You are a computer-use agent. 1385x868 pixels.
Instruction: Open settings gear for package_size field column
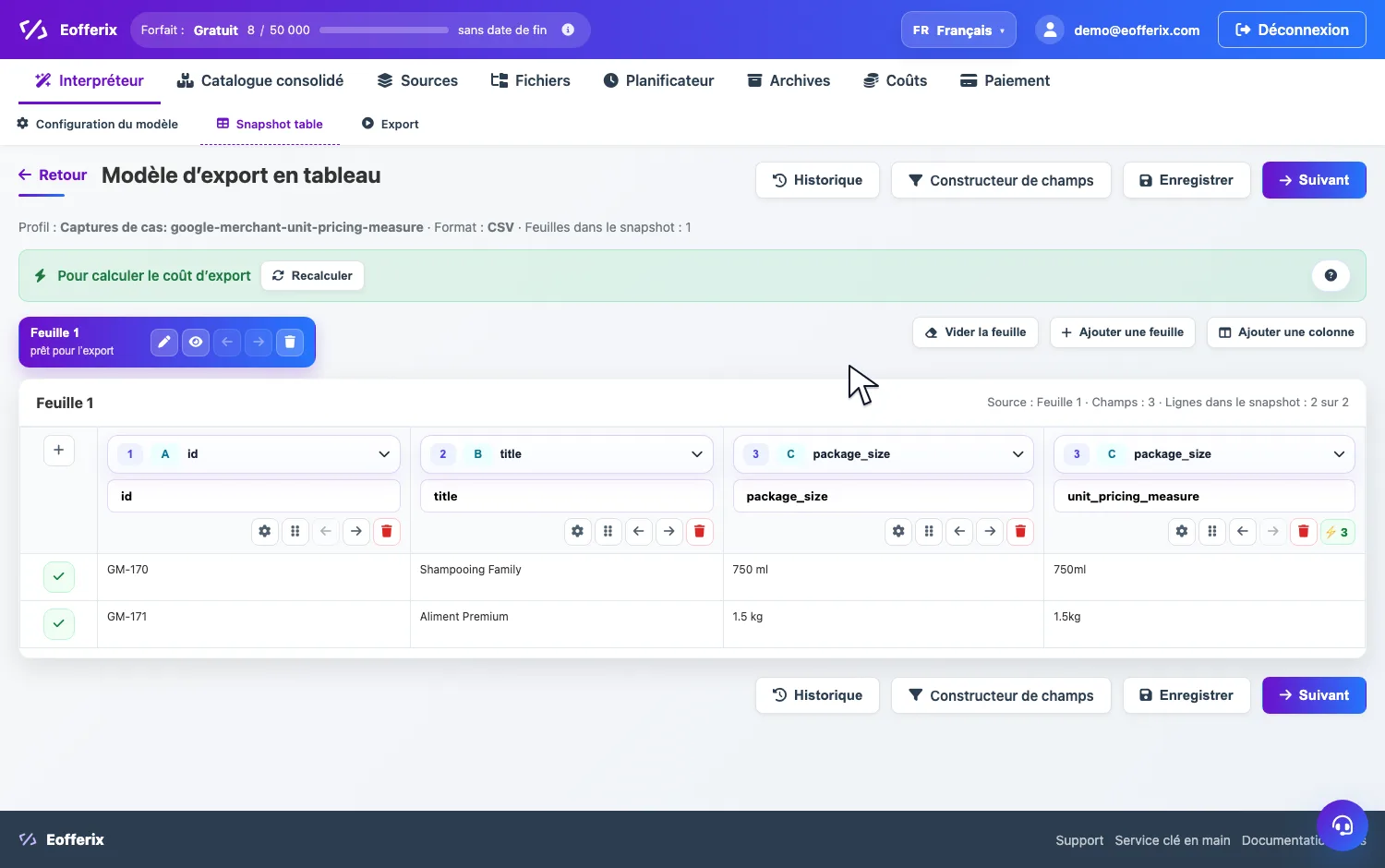(898, 531)
